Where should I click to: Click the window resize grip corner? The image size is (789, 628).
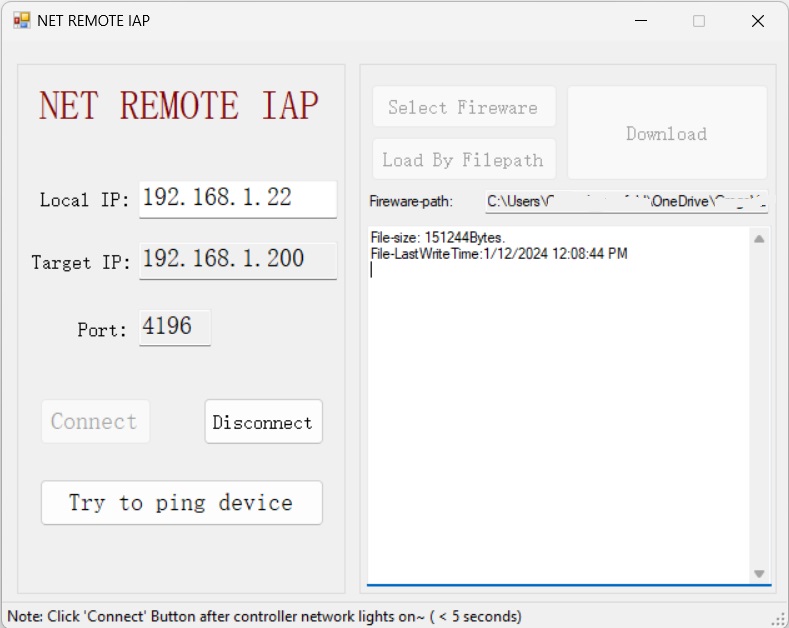pos(779,619)
